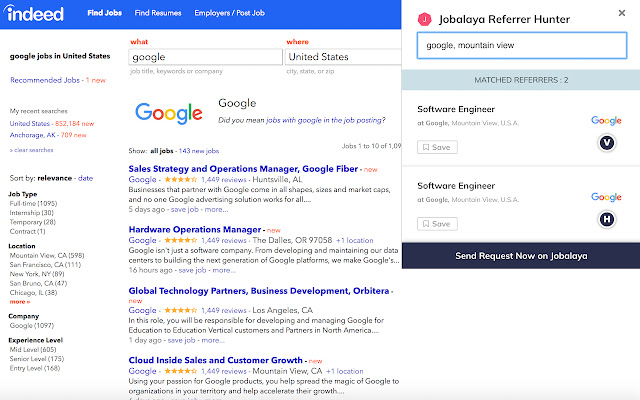640x400 pixels.
Task: Click the Indeed logo
Action: pos(34,13)
